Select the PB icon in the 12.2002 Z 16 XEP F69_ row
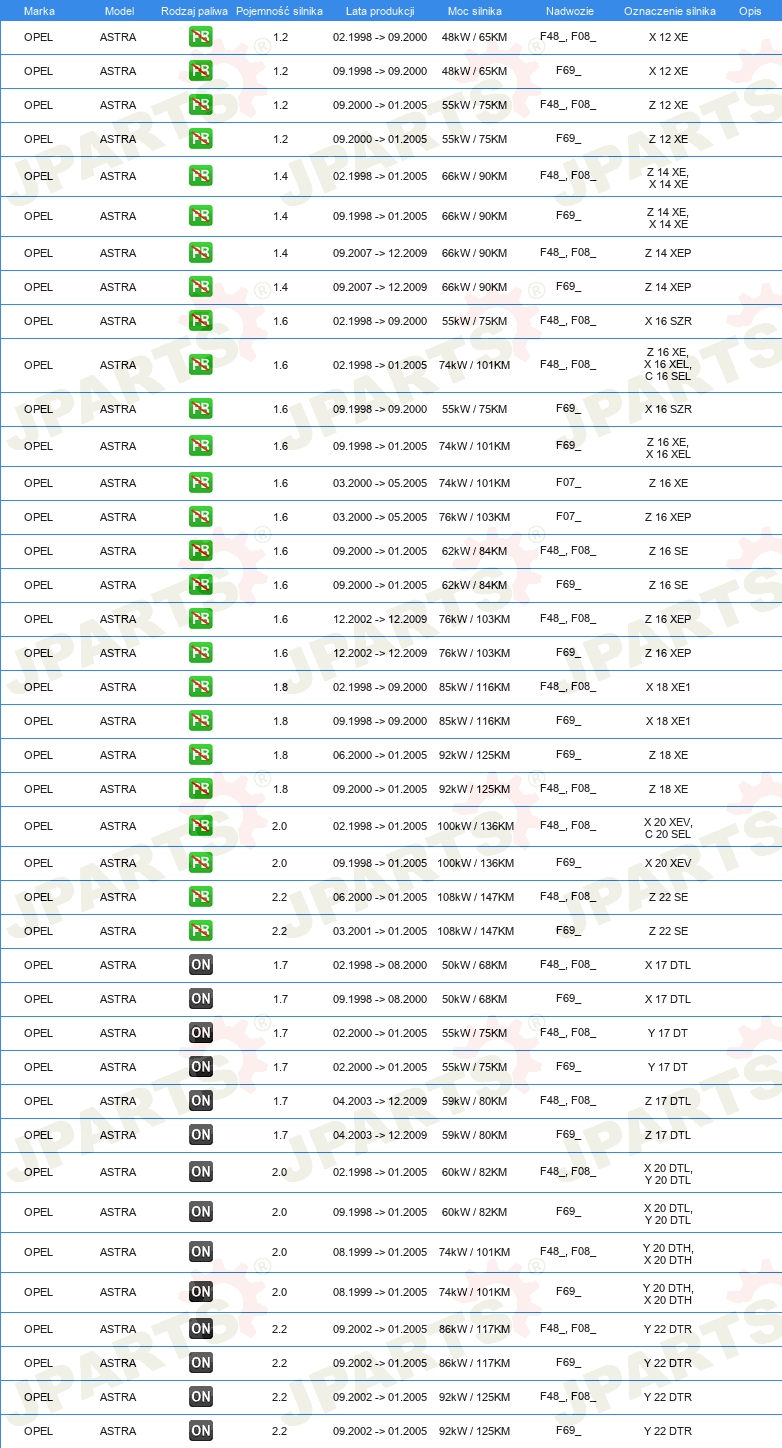Image resolution: width=782 pixels, height=1448 pixels. pos(201,653)
